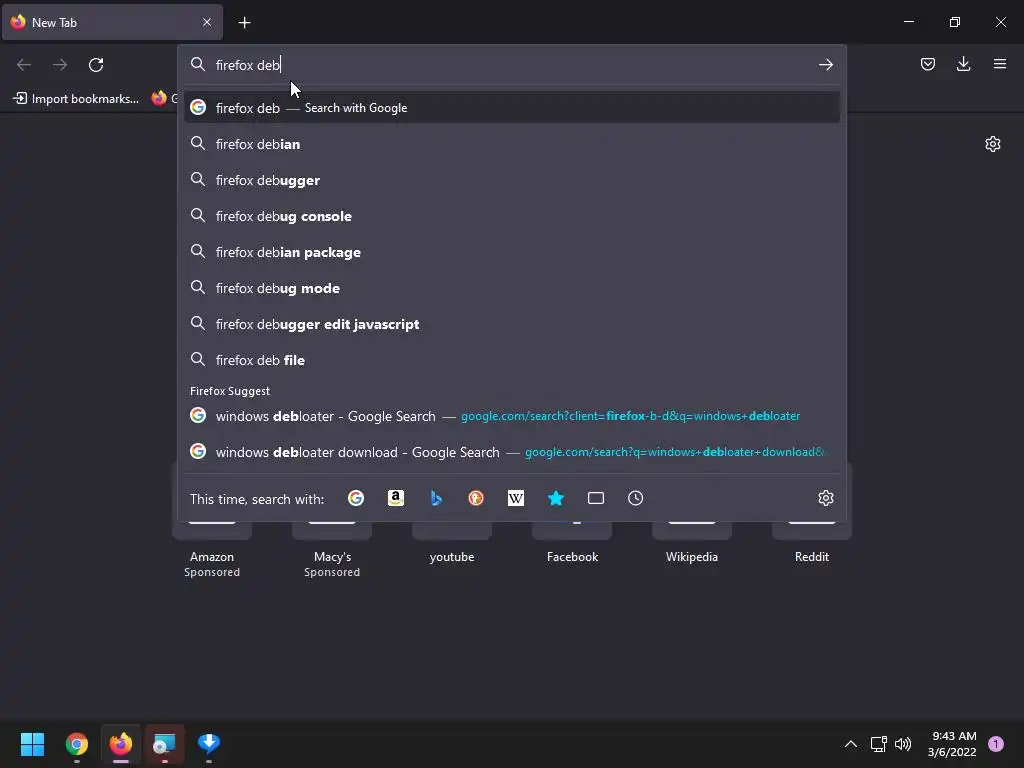Screen dimensions: 1024x768
Task: Search history using the clock icon
Action: [x=635, y=498]
